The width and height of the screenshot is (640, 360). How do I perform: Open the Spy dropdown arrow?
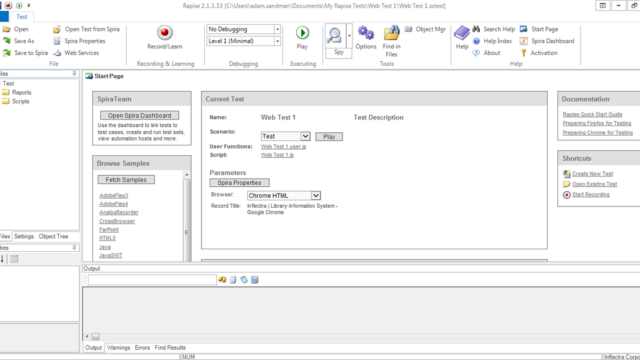click(349, 36)
